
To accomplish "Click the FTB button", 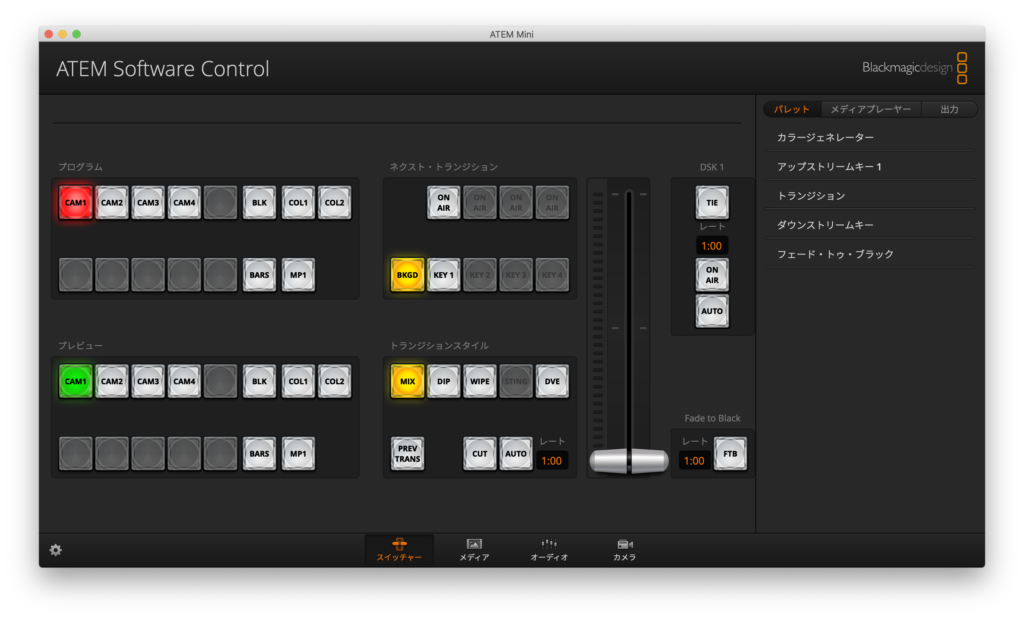I will (x=730, y=454).
